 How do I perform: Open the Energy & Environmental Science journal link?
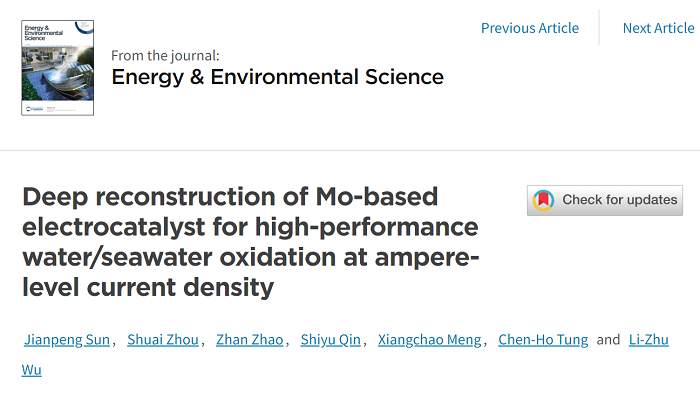click(277, 77)
